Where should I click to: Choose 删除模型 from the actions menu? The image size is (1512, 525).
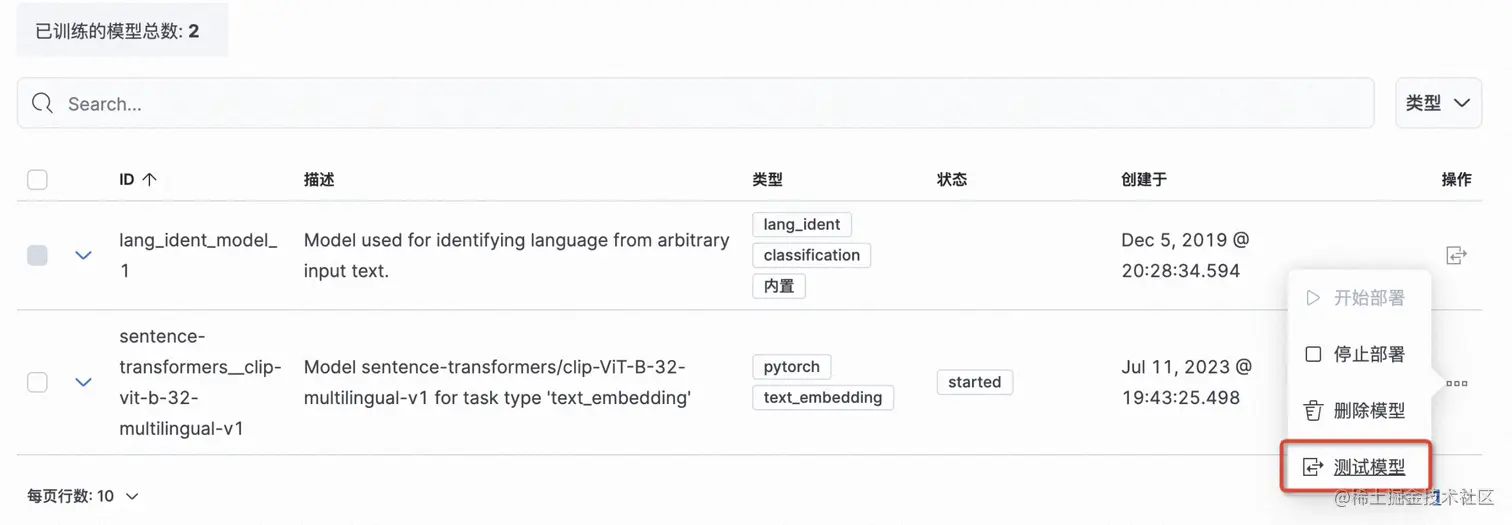(1368, 411)
